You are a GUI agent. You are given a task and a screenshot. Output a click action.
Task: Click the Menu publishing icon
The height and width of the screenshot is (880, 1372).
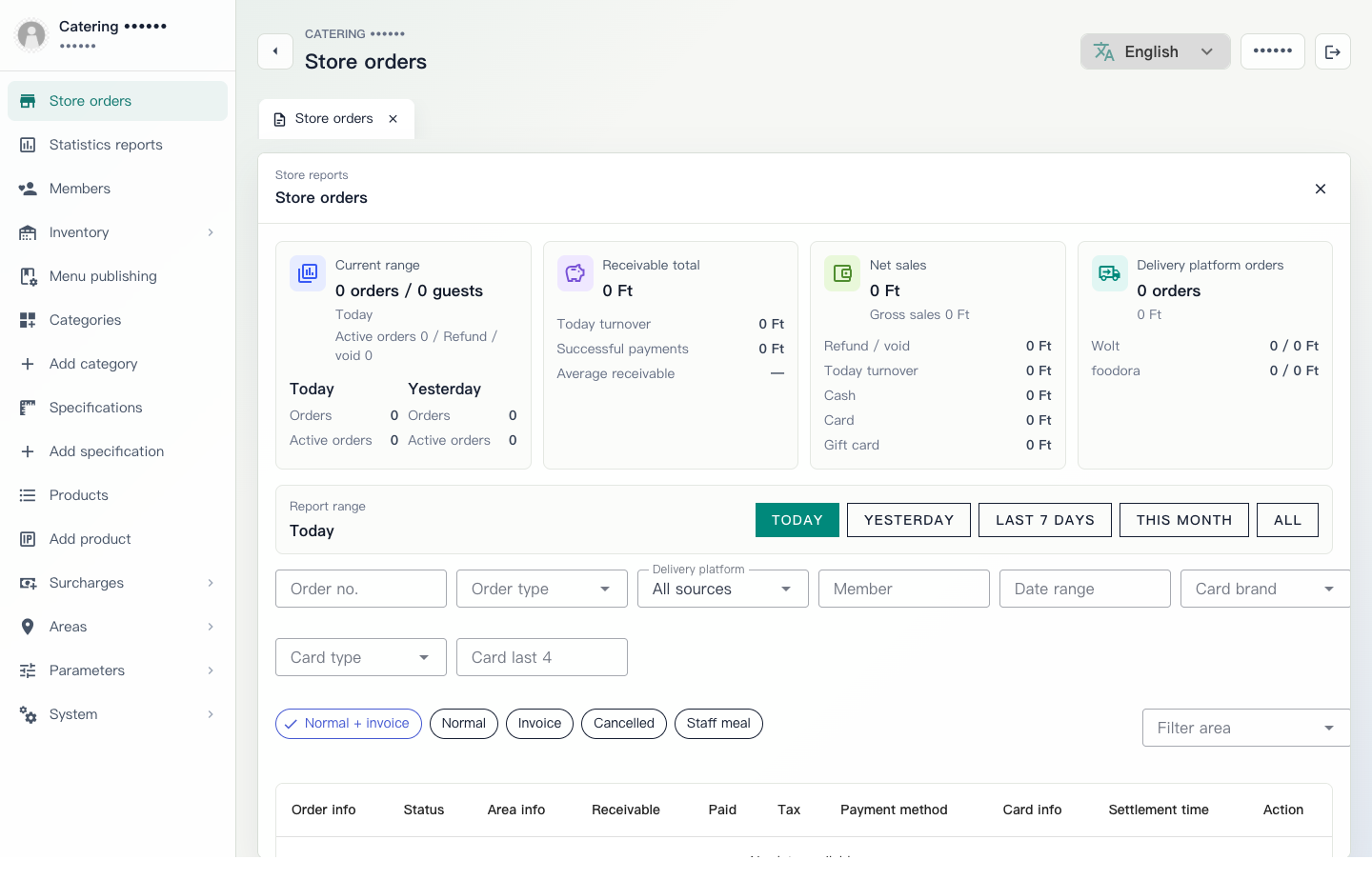click(x=28, y=276)
